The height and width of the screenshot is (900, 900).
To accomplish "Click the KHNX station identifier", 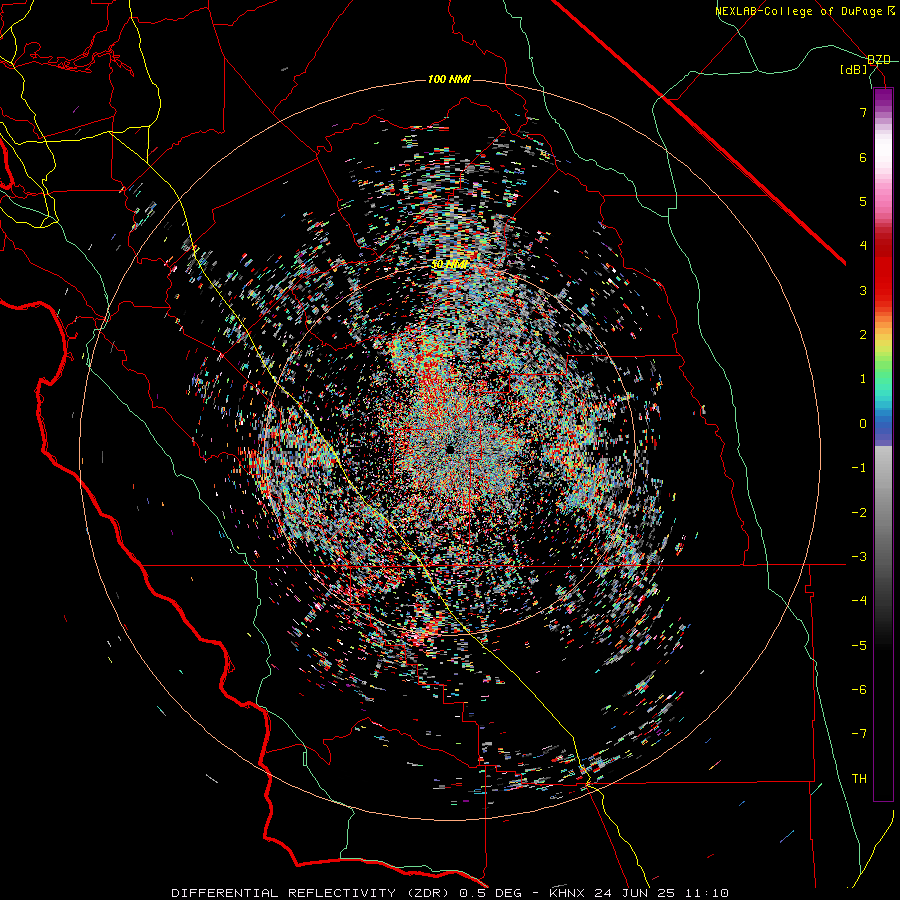I will coord(569,893).
